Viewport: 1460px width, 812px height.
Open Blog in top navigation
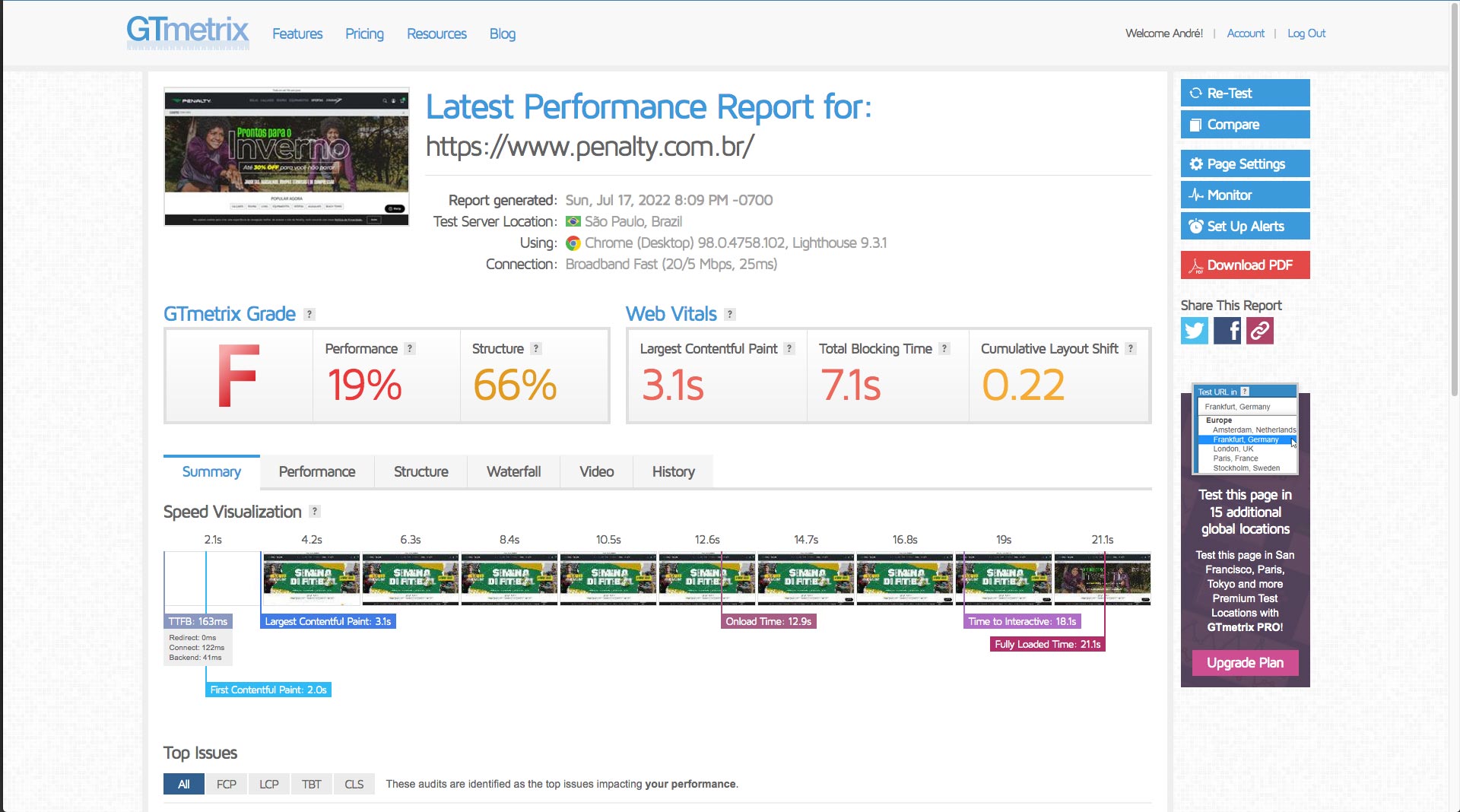coord(503,33)
